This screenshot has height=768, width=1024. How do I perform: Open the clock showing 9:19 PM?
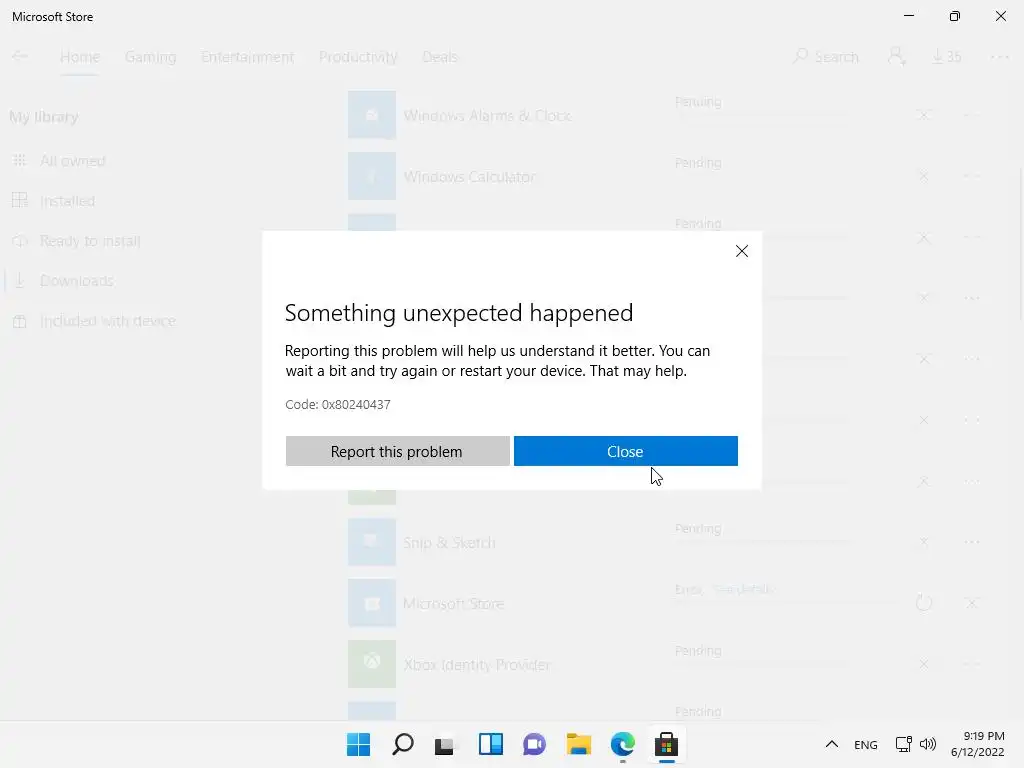978,744
